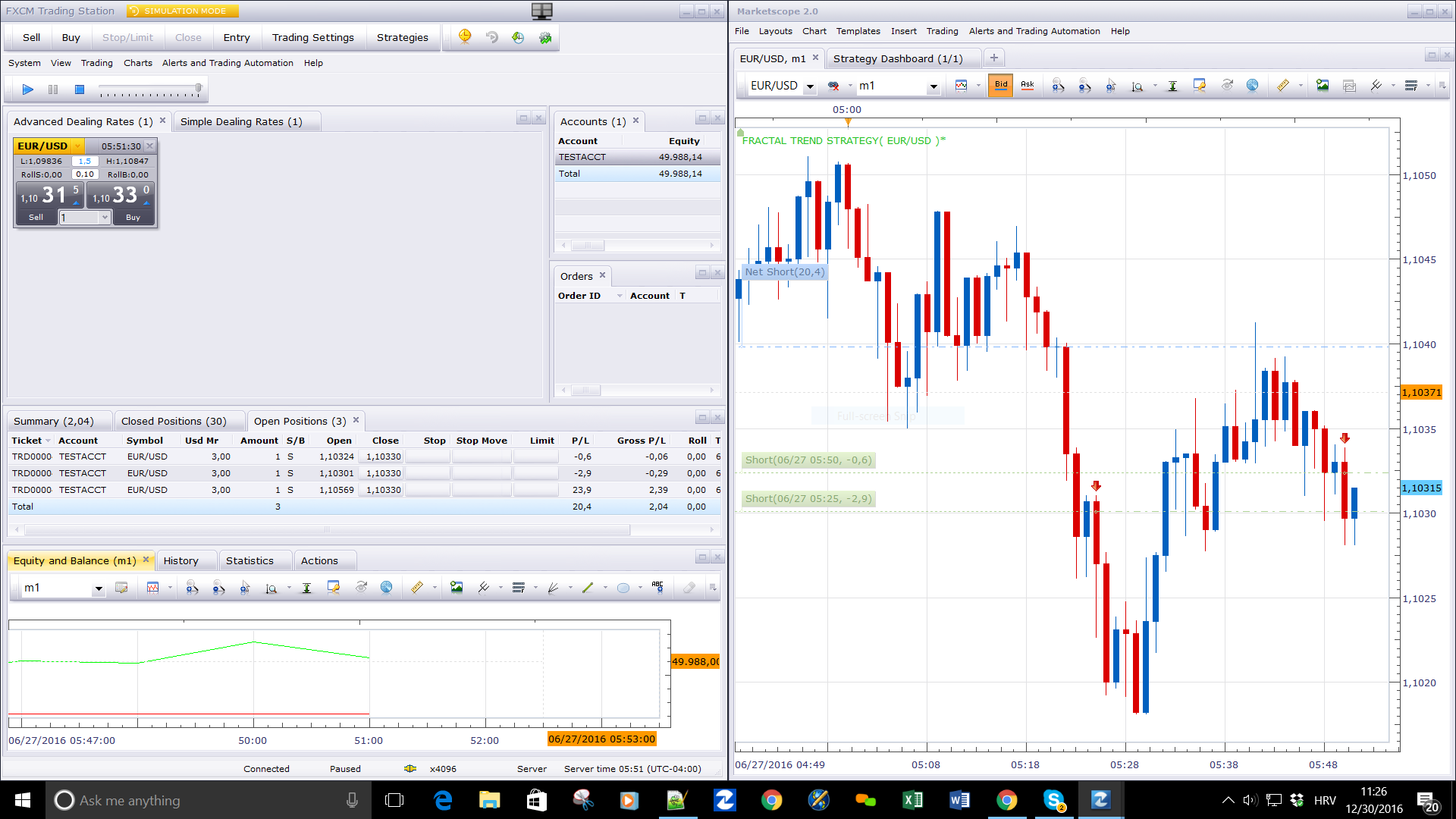Image resolution: width=1456 pixels, height=819 pixels.
Task: Expand the Order ID column dropdown arrow
Action: click(620, 296)
